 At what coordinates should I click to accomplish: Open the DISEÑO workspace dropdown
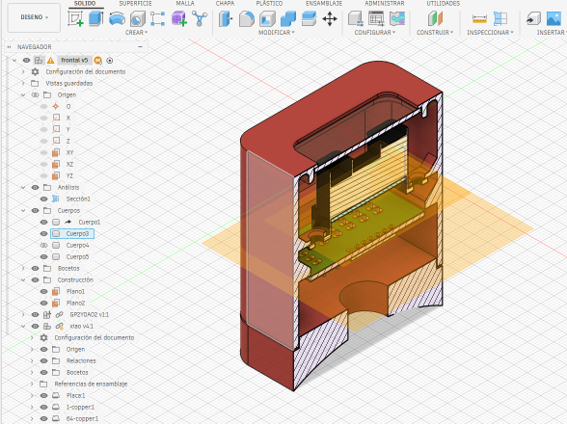34,17
